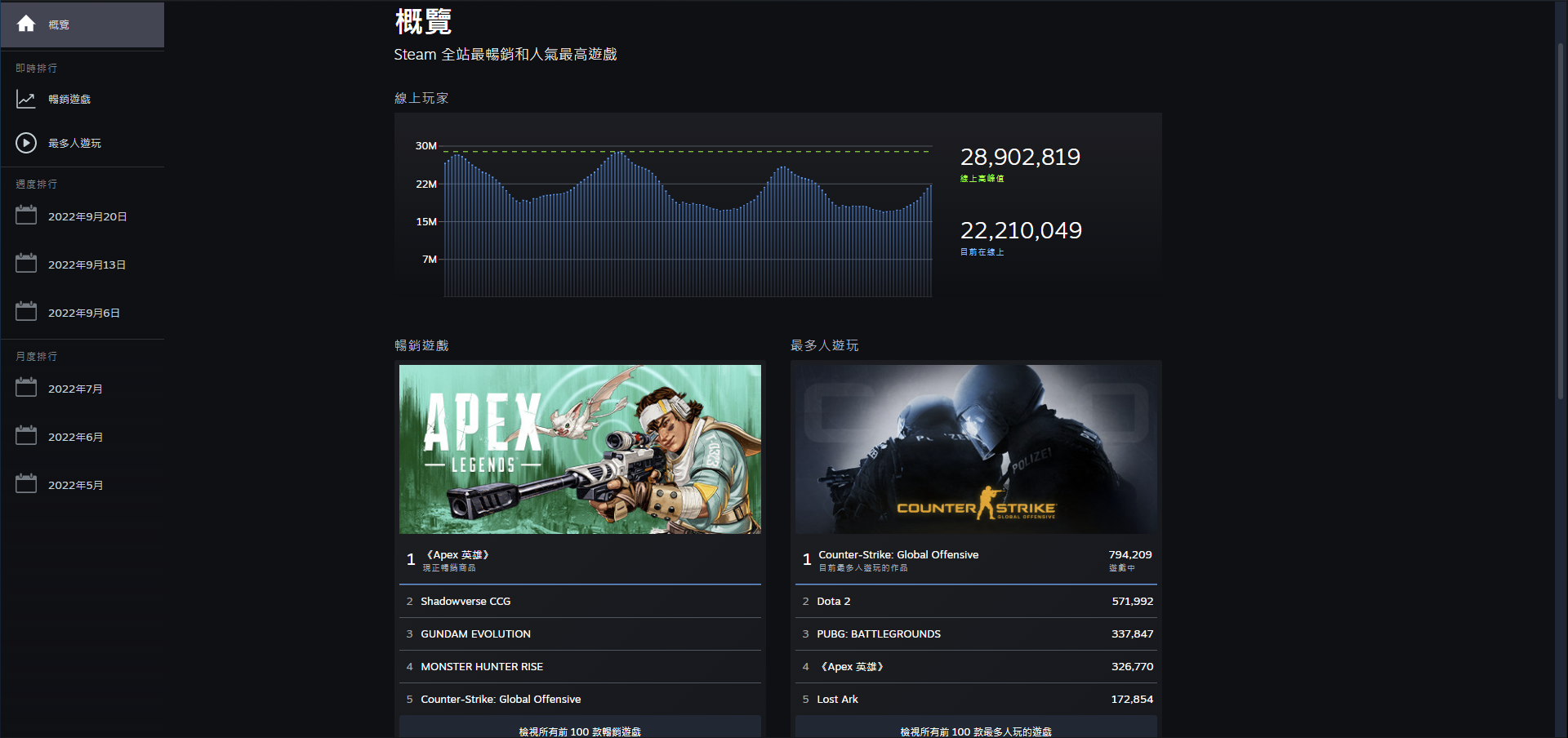The height and width of the screenshot is (738, 1568).
Task: Click the peak player count 28,902,819
Action: (x=1020, y=157)
